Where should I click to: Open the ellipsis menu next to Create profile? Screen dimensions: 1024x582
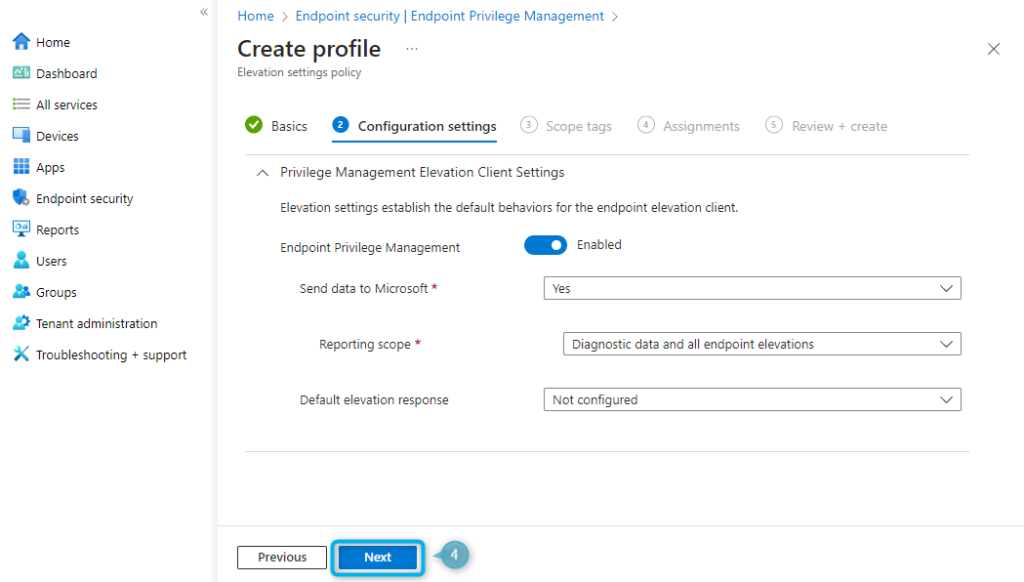click(x=410, y=47)
